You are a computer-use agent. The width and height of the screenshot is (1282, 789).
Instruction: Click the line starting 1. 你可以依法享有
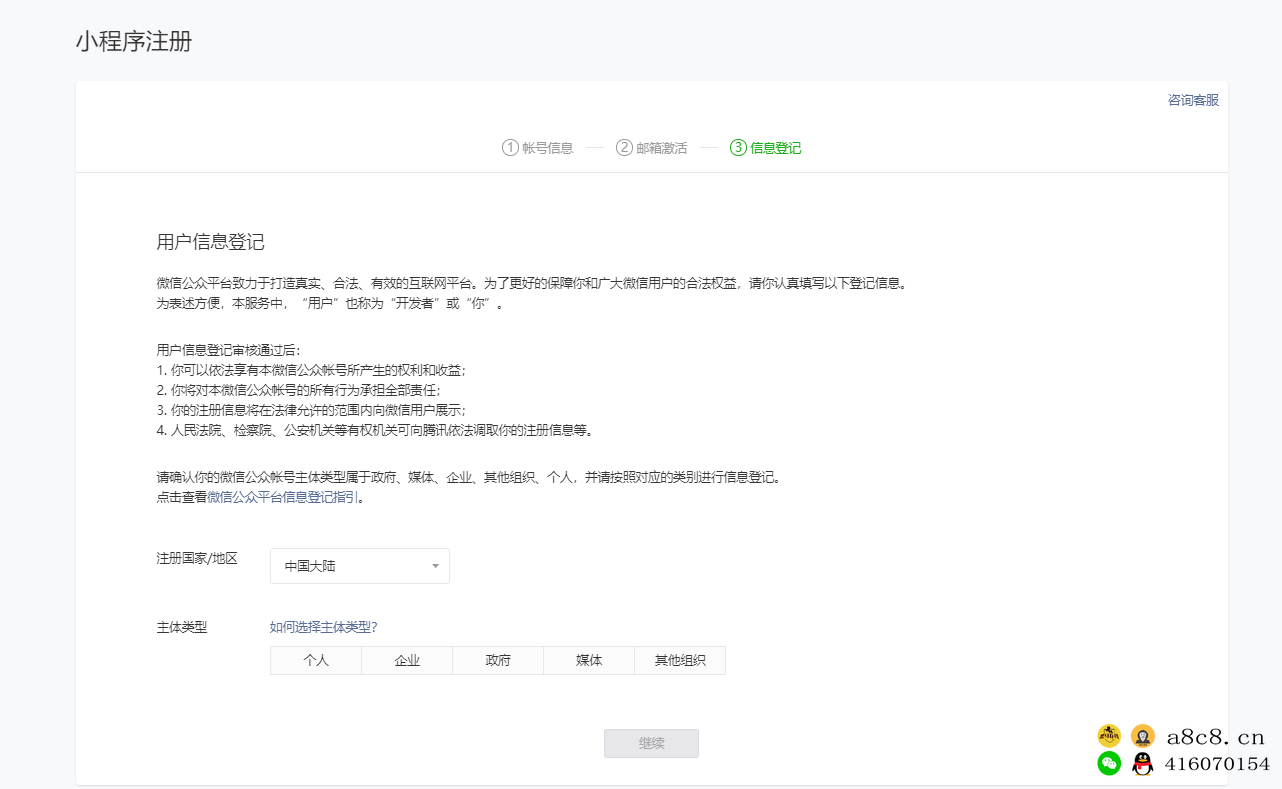click(x=311, y=370)
